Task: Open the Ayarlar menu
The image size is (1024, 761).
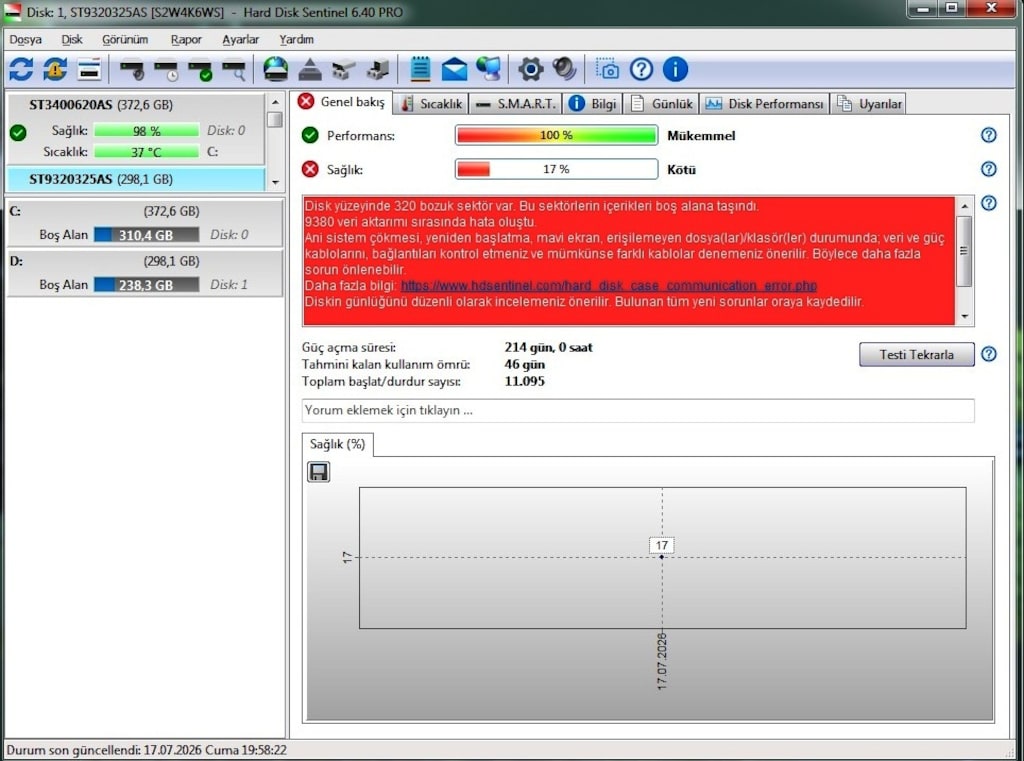Action: click(240, 40)
